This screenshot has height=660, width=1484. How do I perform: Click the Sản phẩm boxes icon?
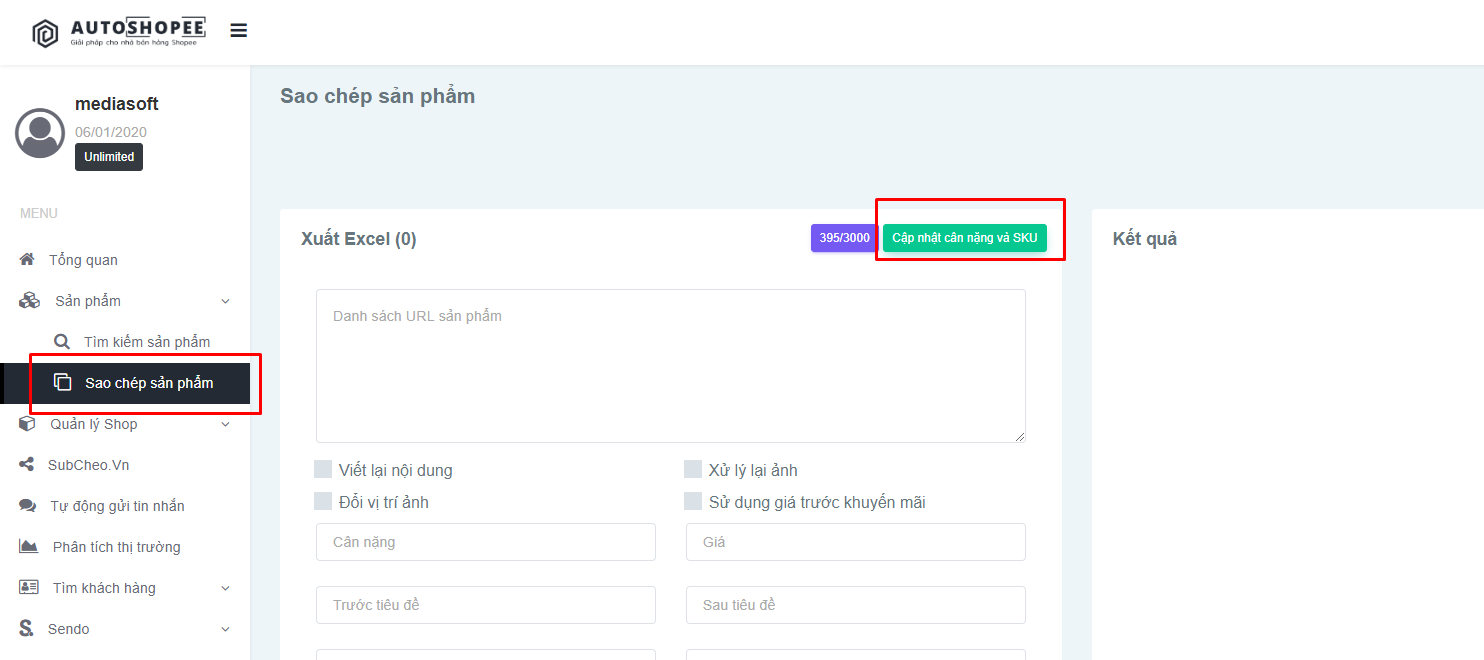pos(29,301)
